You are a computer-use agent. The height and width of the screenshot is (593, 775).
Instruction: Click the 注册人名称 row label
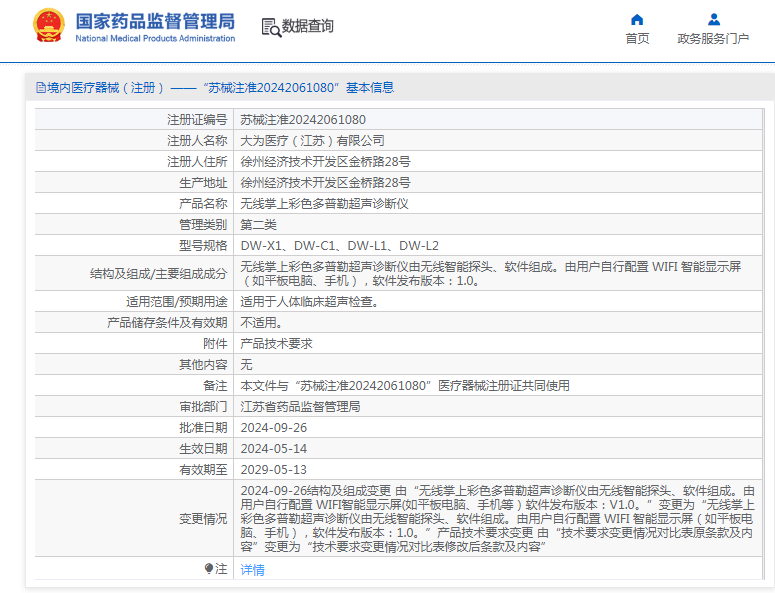coord(197,141)
